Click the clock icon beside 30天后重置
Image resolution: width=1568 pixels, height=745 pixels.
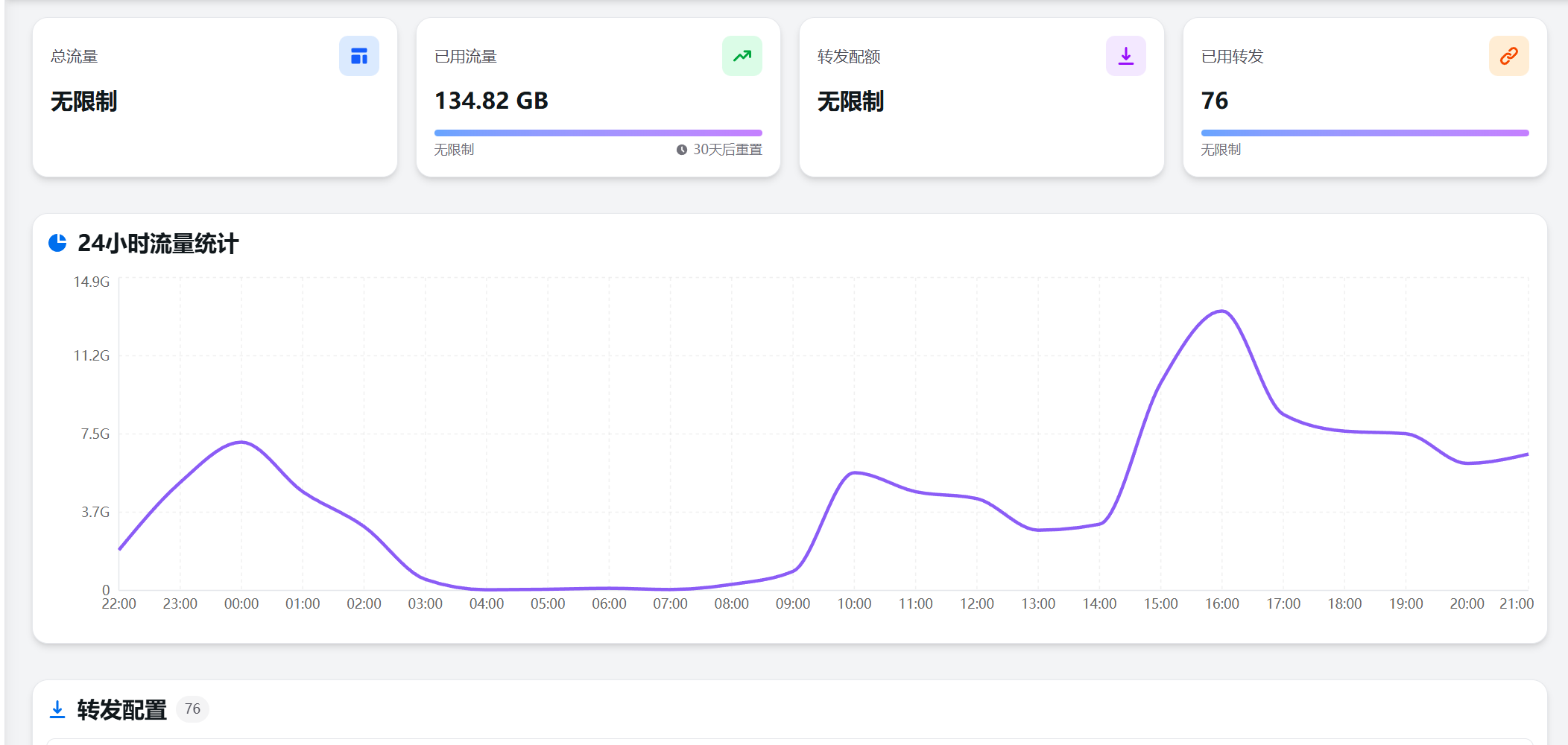tap(681, 150)
